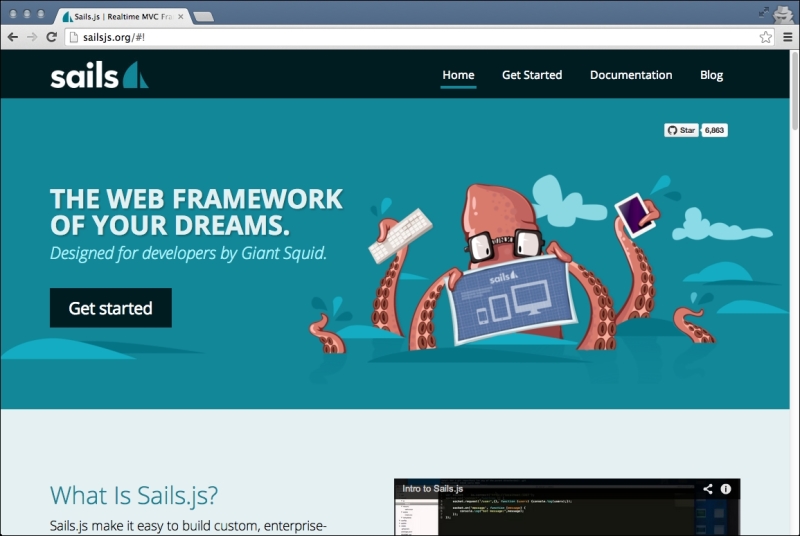This screenshot has width=800, height=536.
Task: Click the 6,863 star count
Action: (x=714, y=130)
